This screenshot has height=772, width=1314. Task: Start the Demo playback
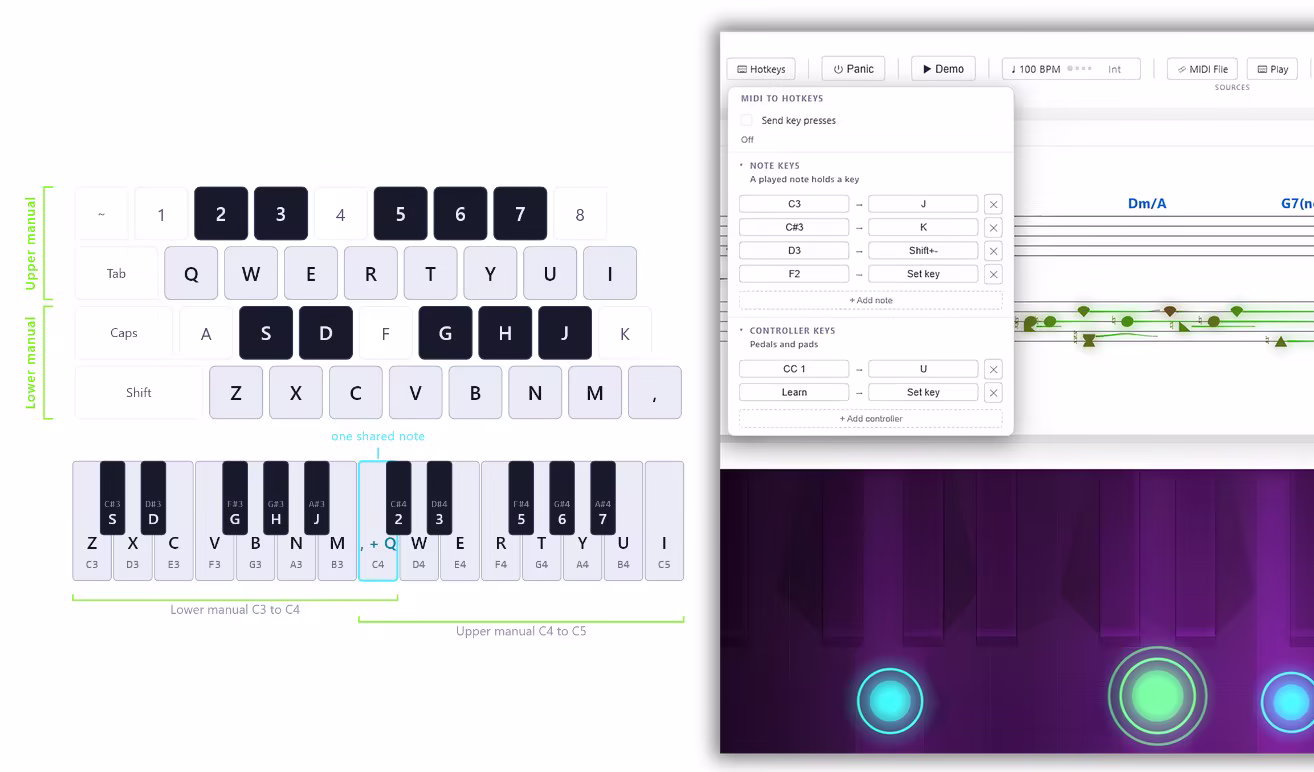[942, 69]
